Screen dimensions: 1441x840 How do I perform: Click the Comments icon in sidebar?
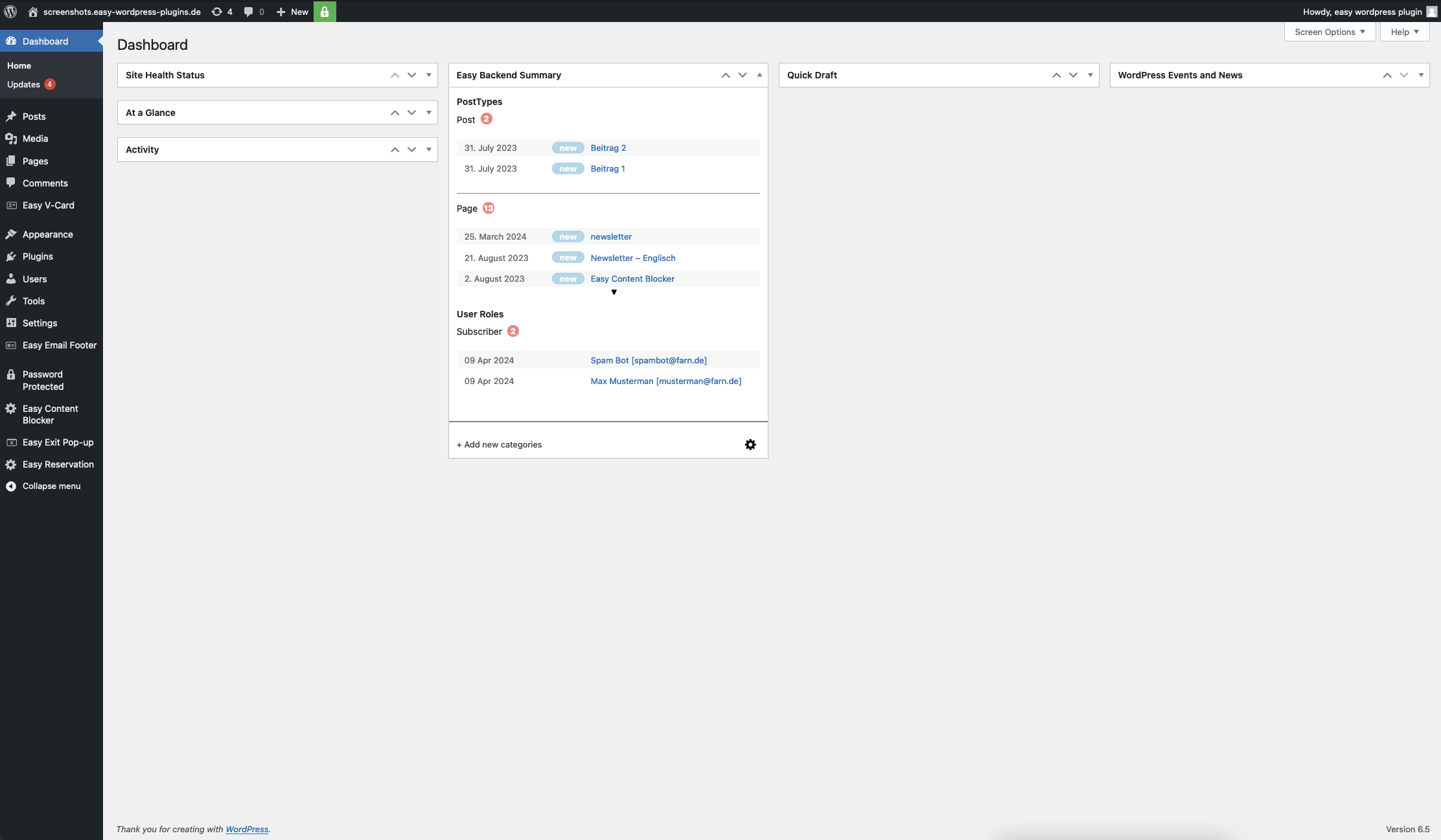pos(11,183)
